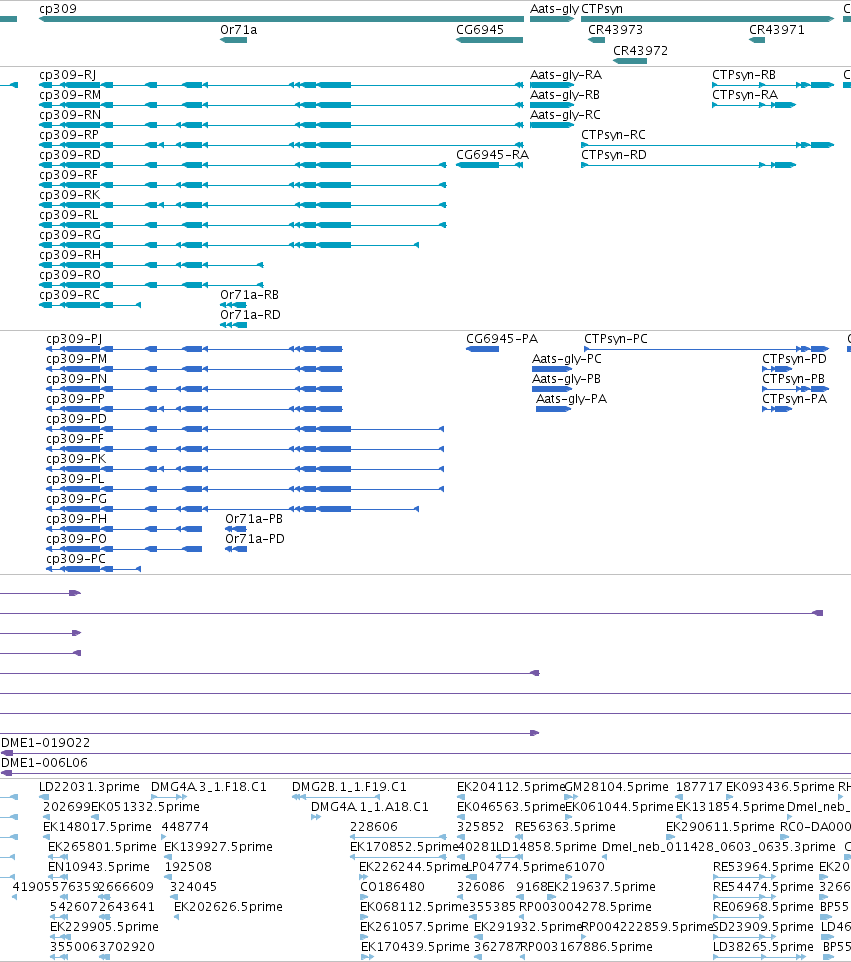The image size is (851, 962).
Task: Click the cp309-RG transcript label
Action: point(70,234)
